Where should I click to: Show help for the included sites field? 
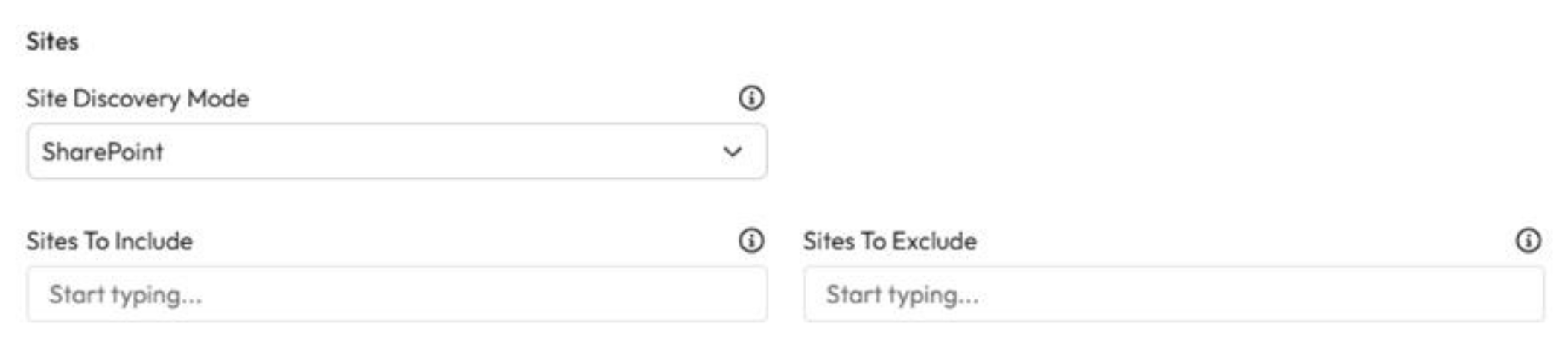pos(750,241)
